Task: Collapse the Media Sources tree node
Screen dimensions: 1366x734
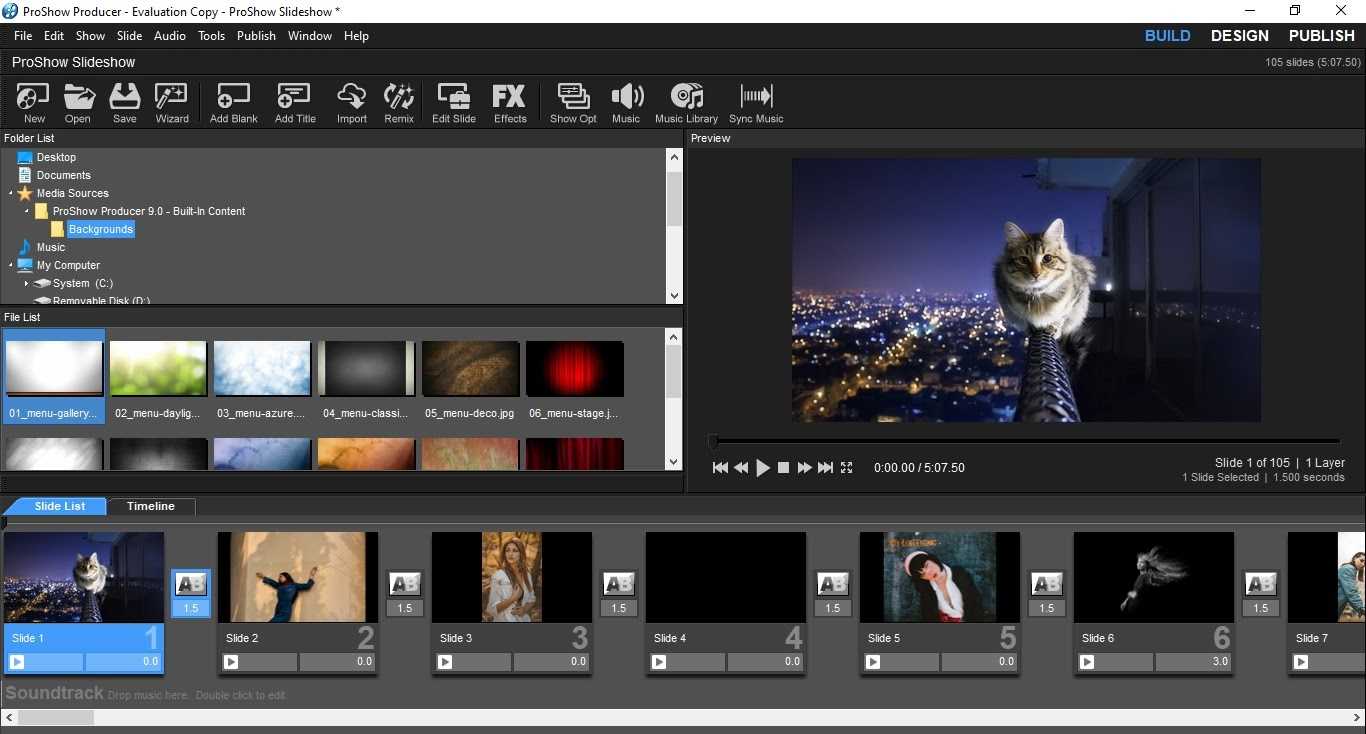Action: pyautogui.click(x=11, y=194)
